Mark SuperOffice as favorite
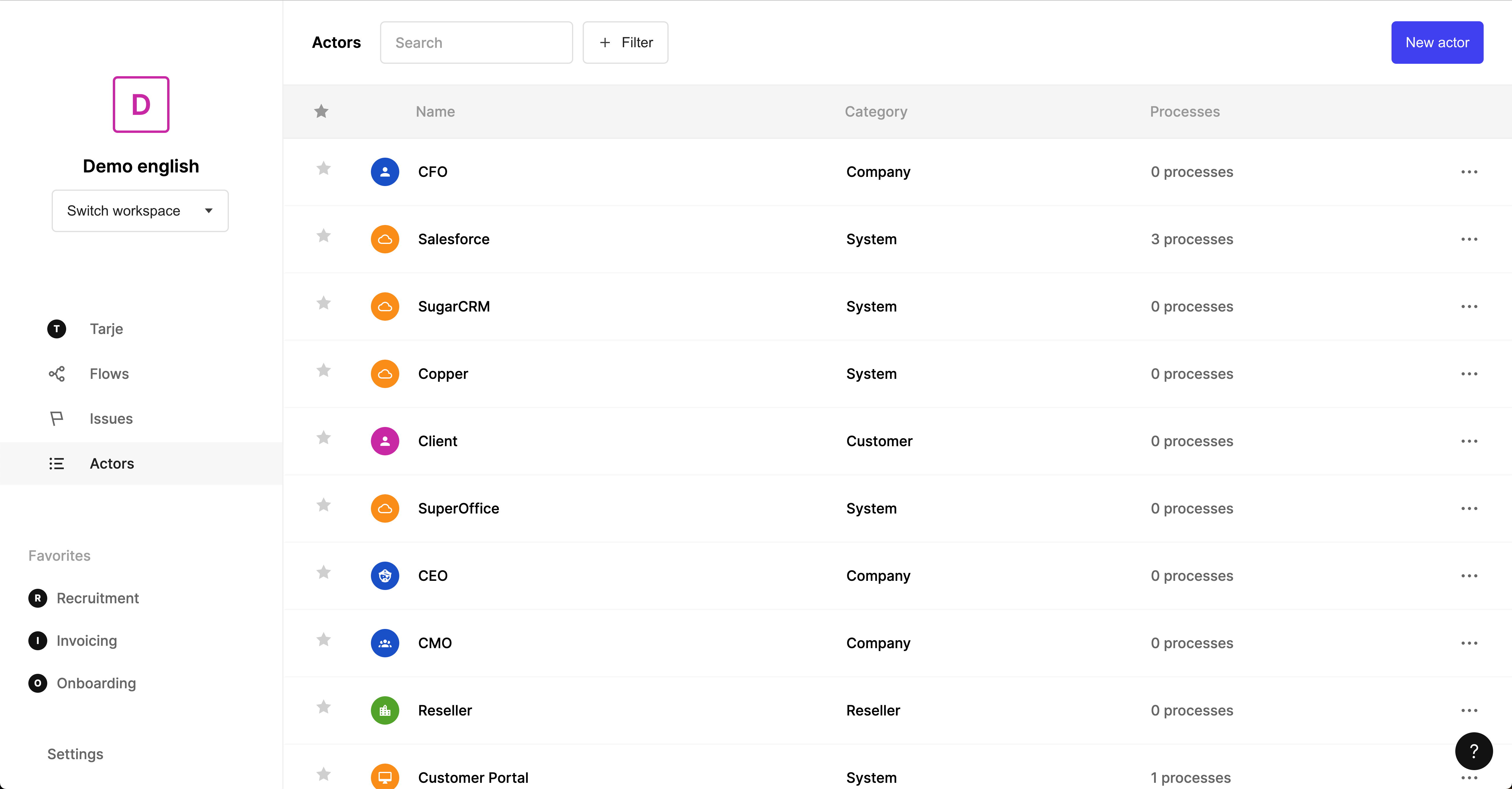This screenshot has width=1512, height=789. (x=323, y=505)
